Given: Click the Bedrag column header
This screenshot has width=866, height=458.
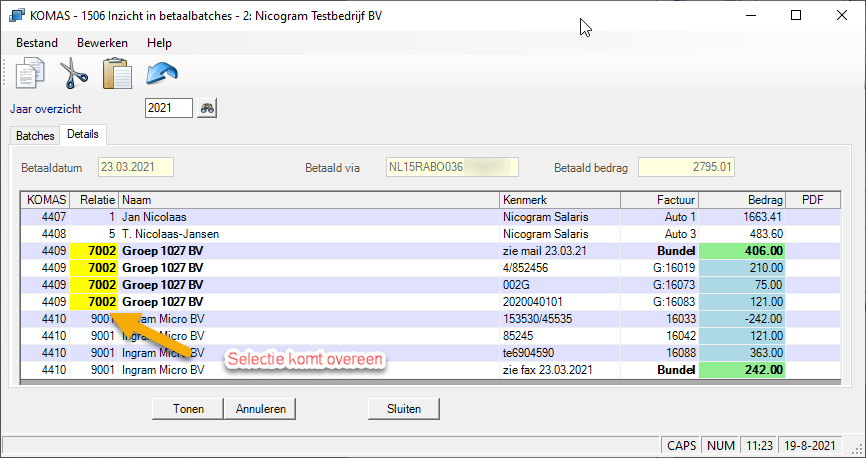Looking at the screenshot, I should coord(742,200).
